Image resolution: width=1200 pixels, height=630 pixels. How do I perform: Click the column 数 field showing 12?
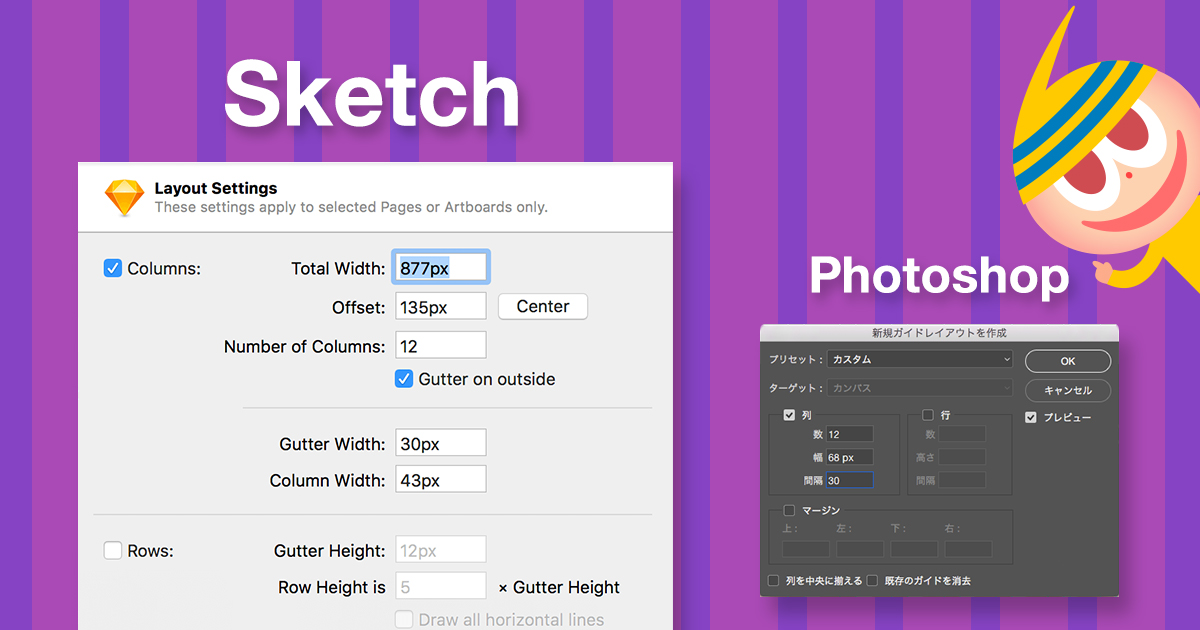pos(849,434)
